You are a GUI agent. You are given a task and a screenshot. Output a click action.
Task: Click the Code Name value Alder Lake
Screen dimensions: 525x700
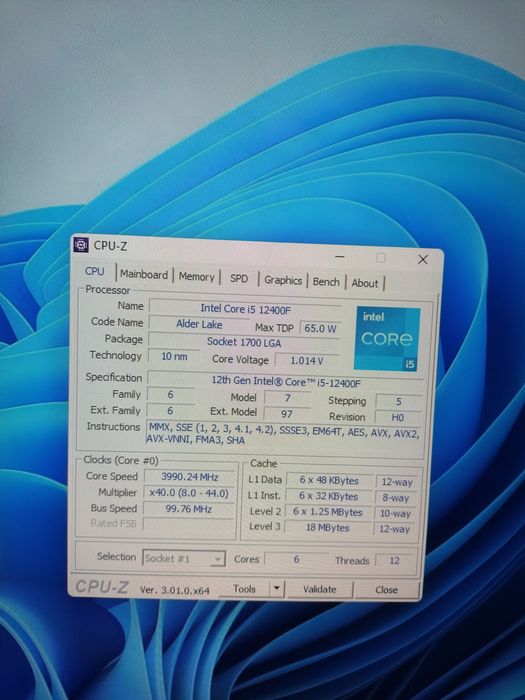coord(199,324)
